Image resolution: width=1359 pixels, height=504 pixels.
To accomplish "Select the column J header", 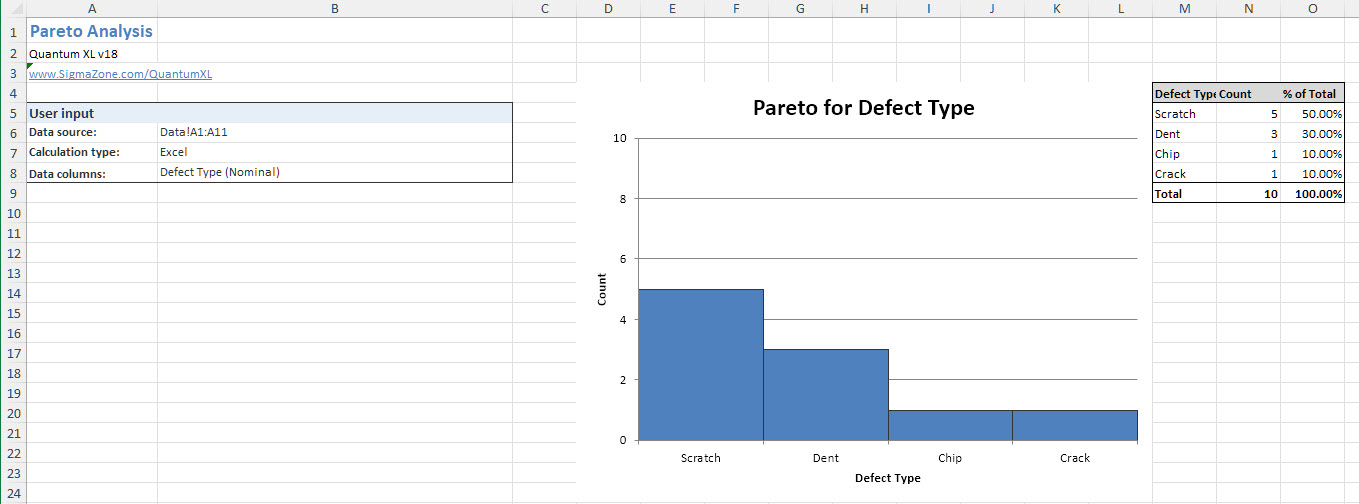I will [x=992, y=9].
